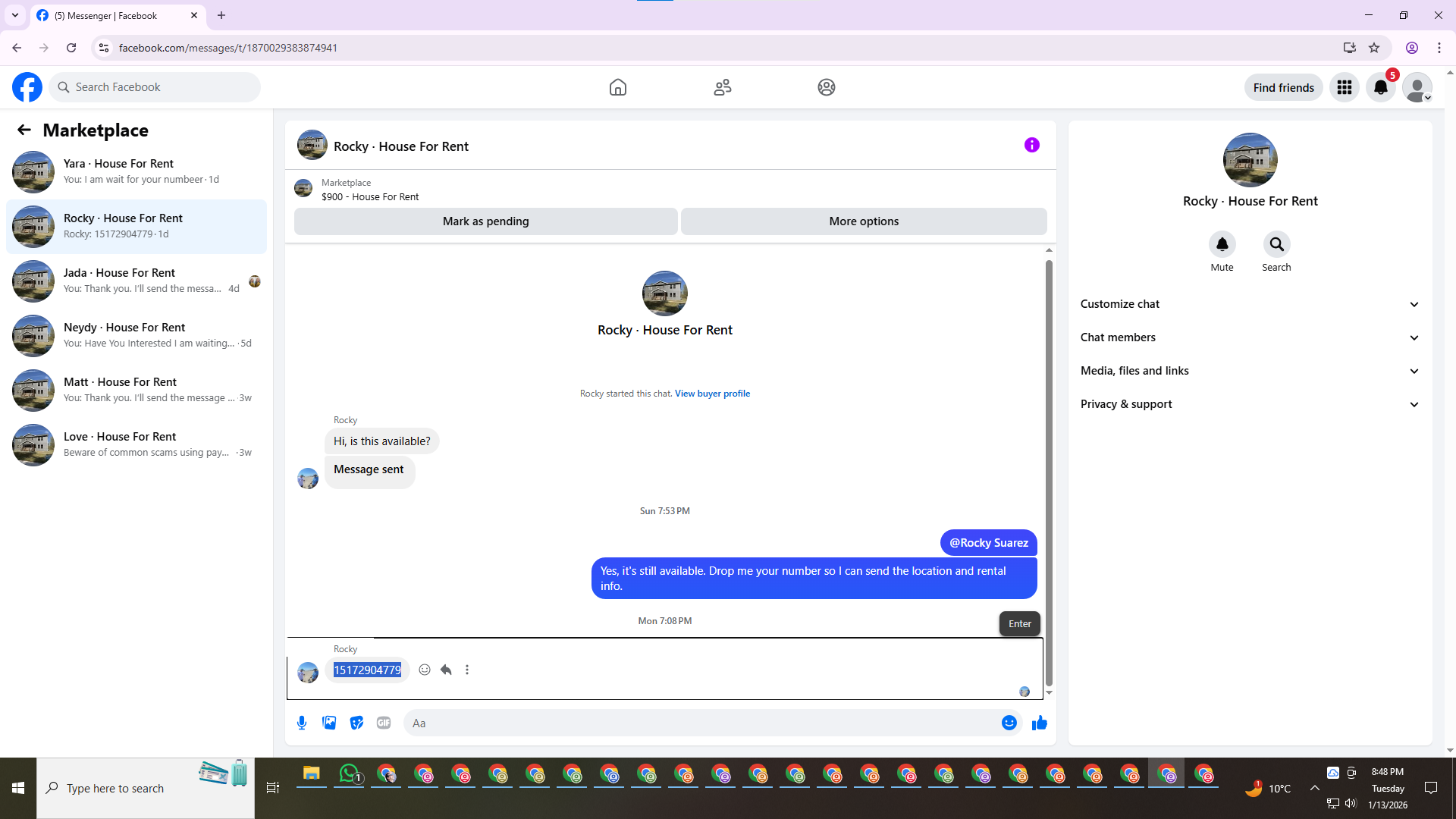Open the GIF picker
Viewport: 1456px width, 819px height.
[x=384, y=723]
